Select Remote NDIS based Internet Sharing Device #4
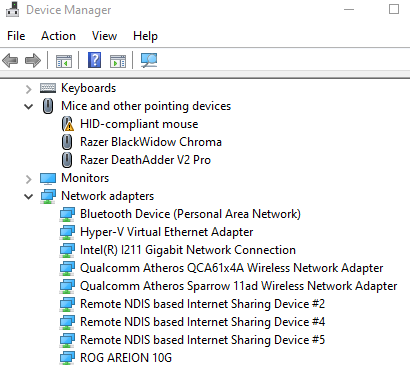The width and height of the screenshot is (410, 365). [x=202, y=322]
